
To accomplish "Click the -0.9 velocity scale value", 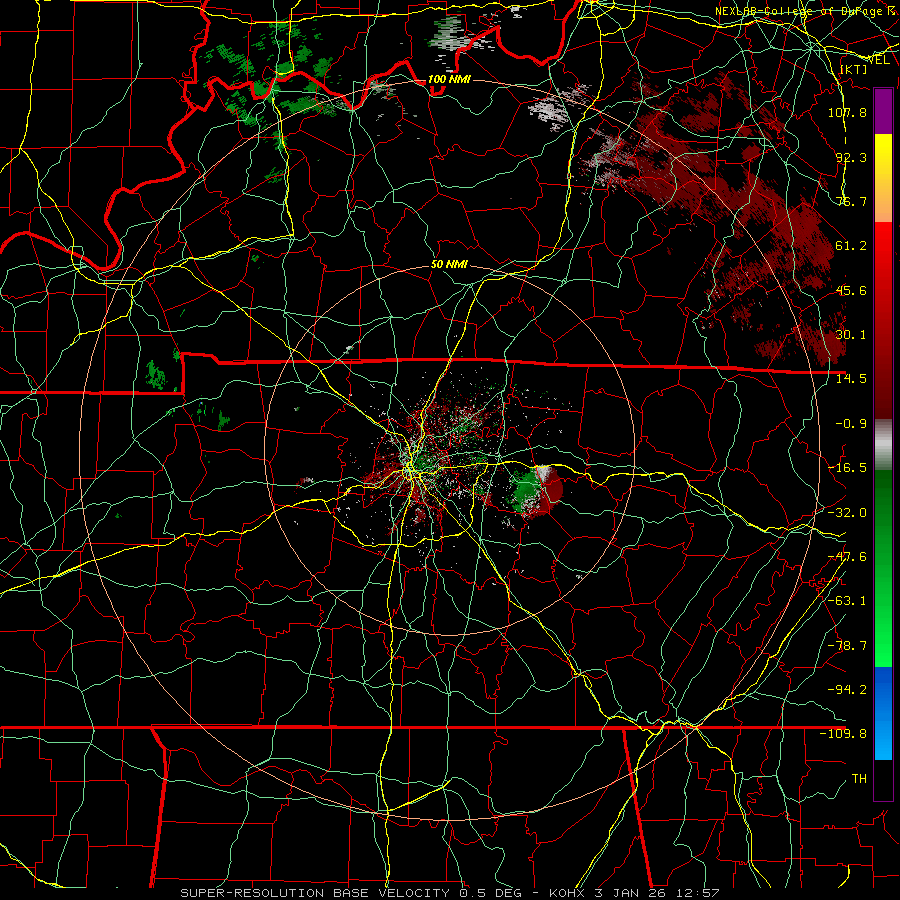I will 852,424.
